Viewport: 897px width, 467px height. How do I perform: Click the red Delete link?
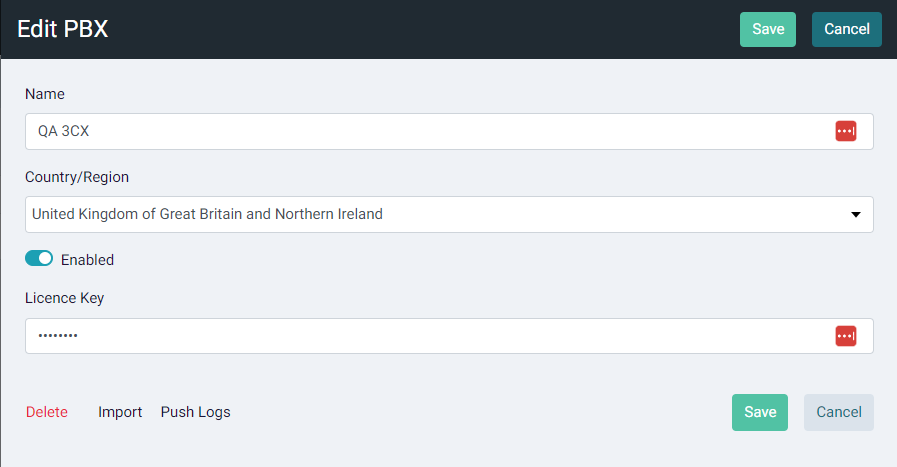pos(47,412)
